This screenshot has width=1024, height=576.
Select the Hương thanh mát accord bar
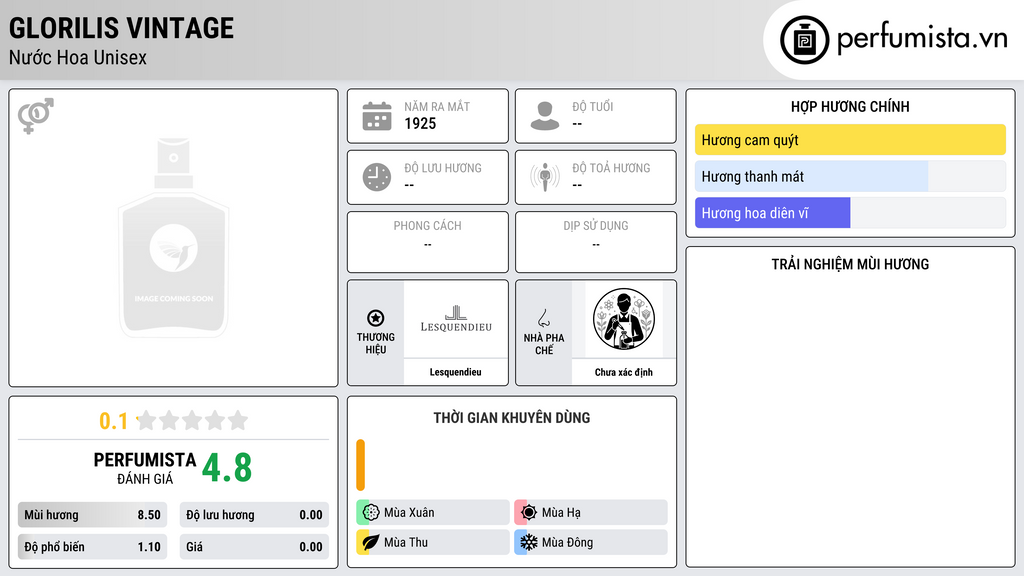click(850, 176)
